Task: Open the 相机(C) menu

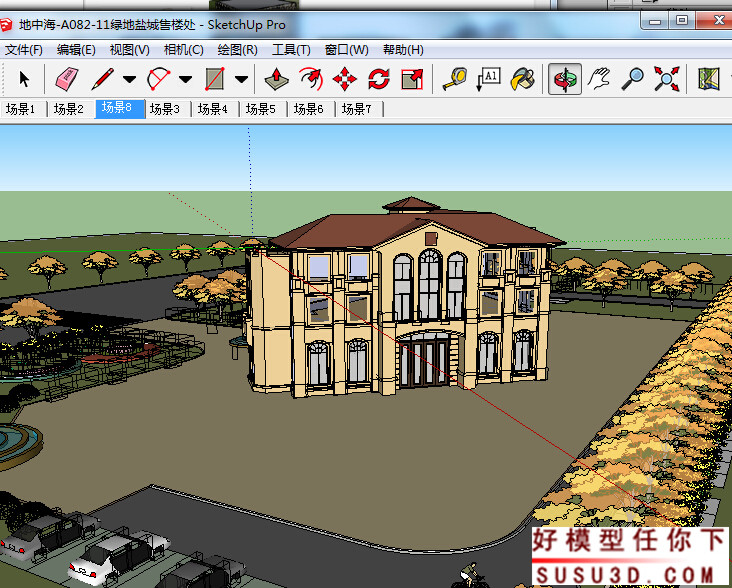Action: pos(183,50)
